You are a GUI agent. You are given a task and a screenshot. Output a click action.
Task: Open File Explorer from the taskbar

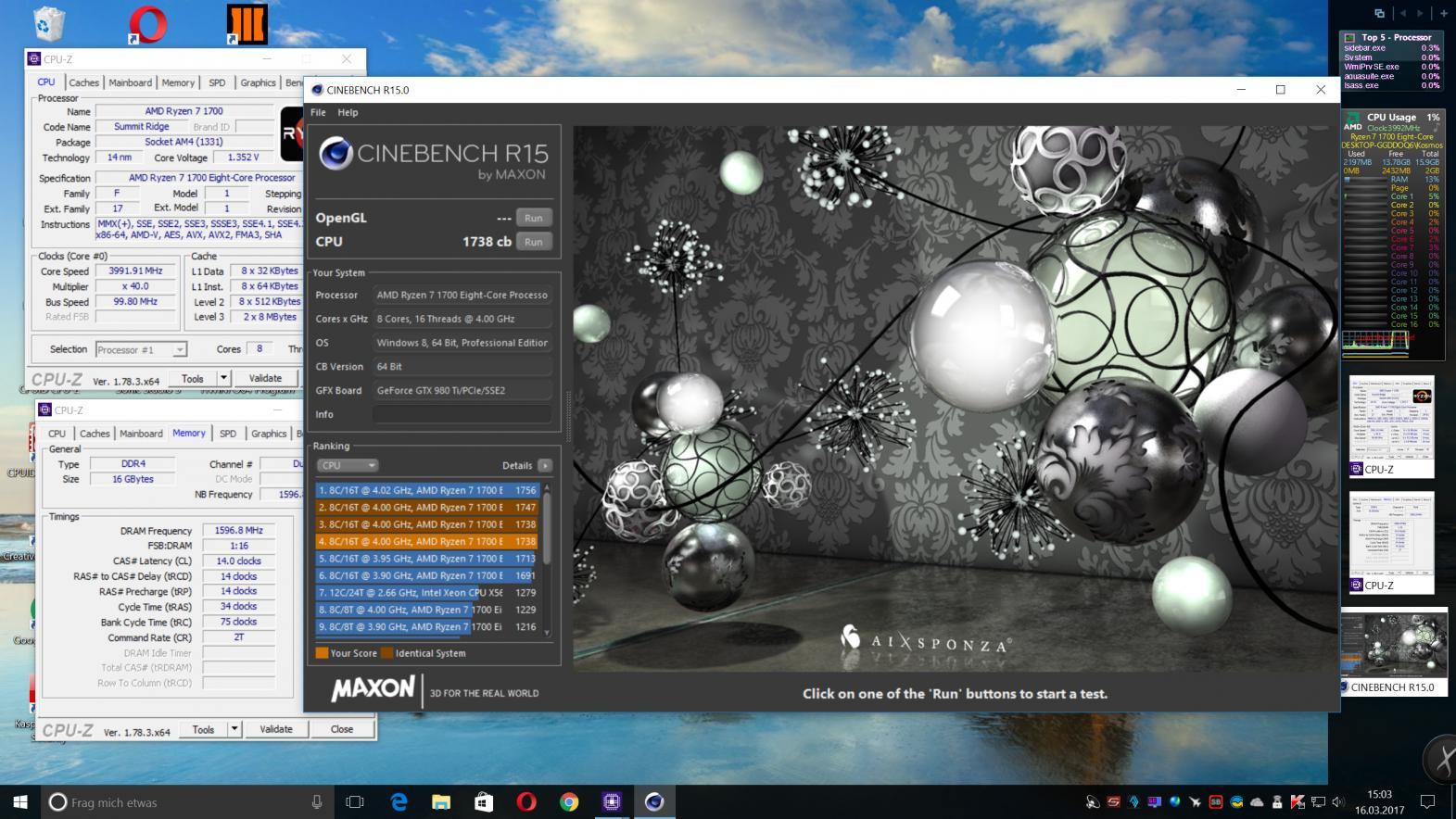click(x=441, y=802)
